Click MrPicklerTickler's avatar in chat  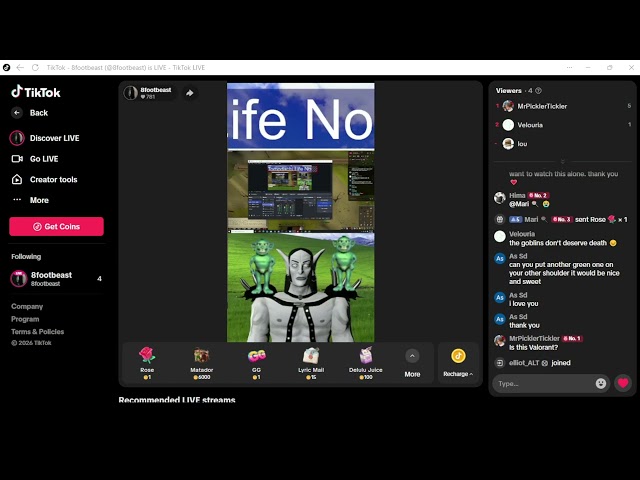500,340
